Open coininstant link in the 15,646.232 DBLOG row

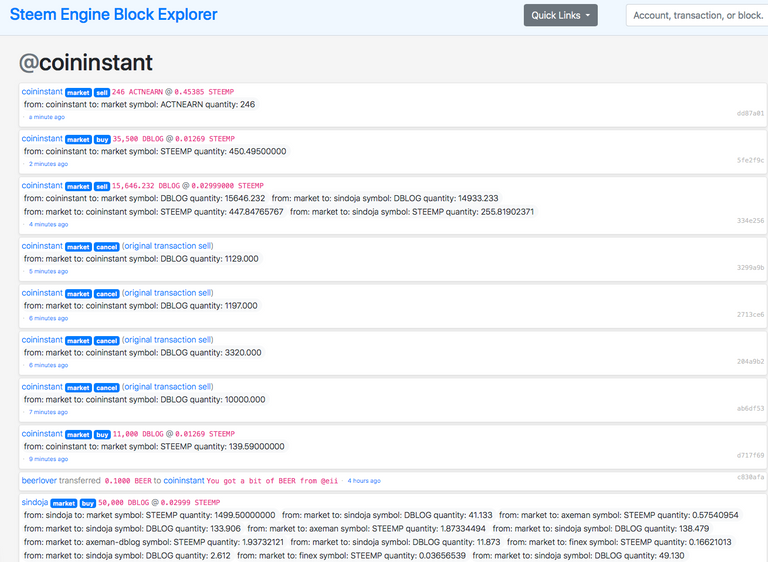(42, 186)
